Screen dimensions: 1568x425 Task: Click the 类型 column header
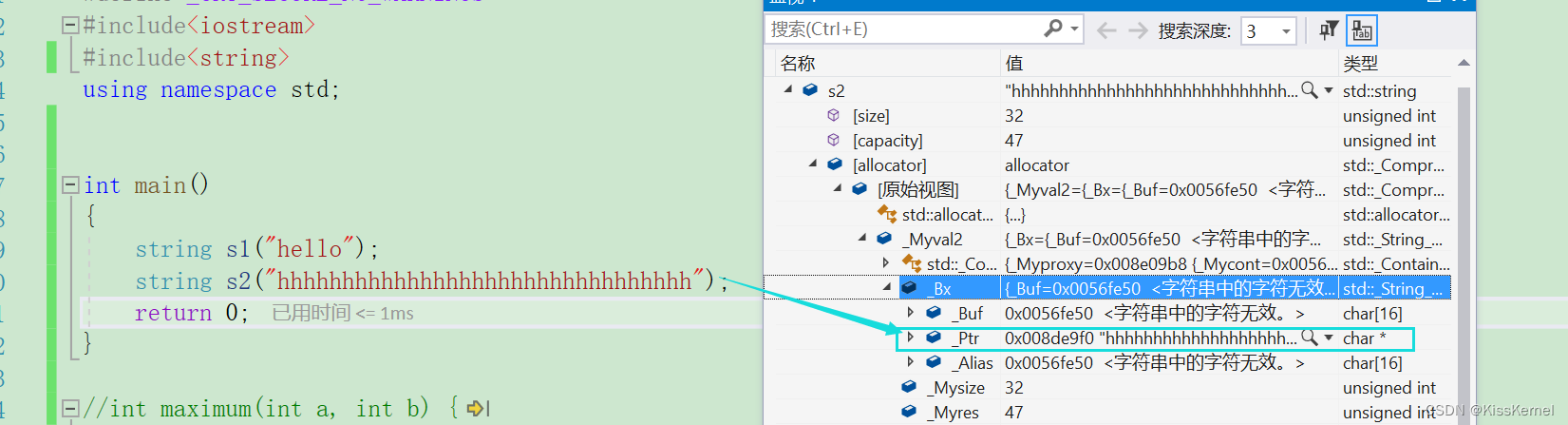click(x=1360, y=63)
